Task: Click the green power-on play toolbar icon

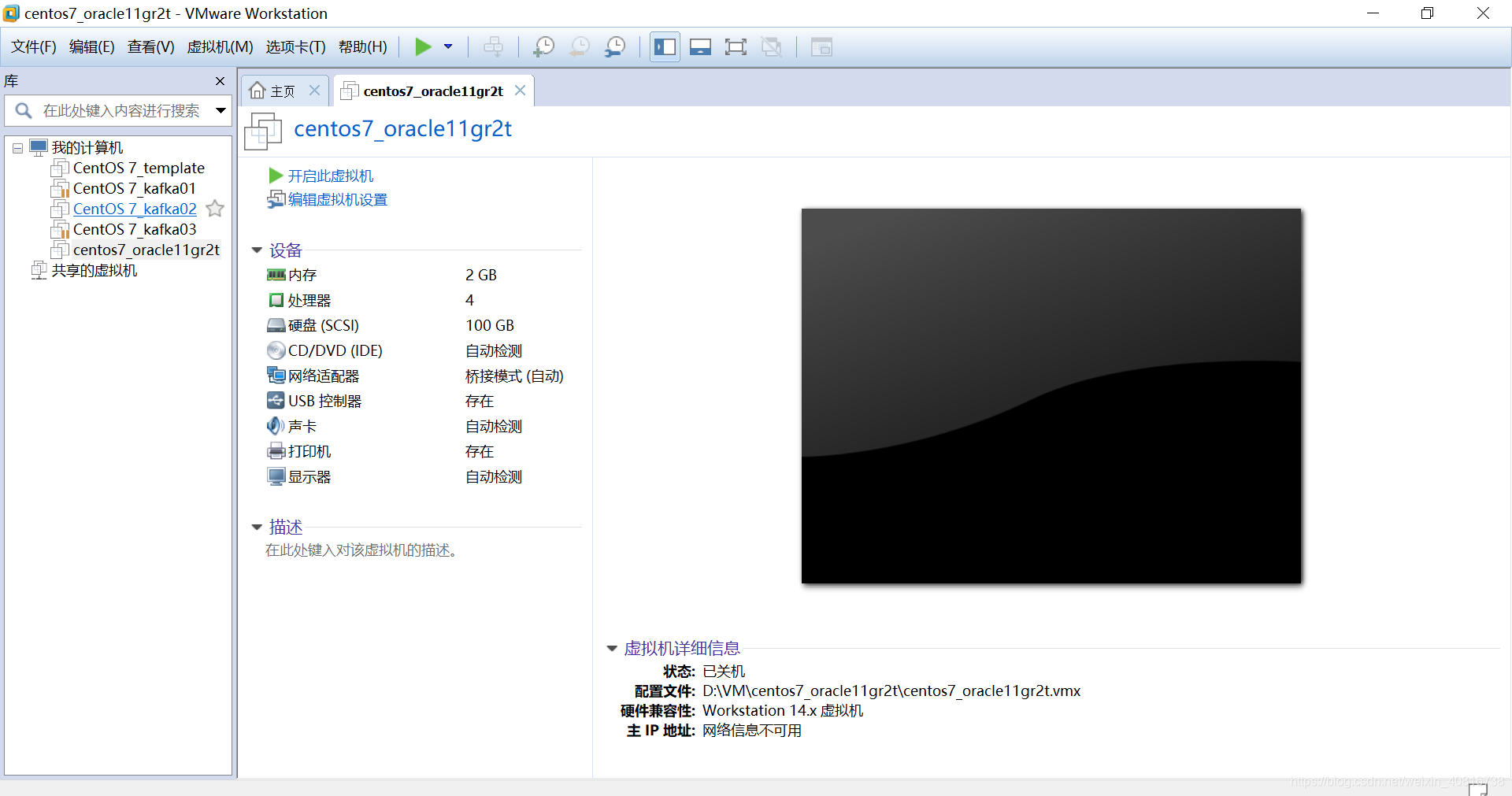Action: coord(423,47)
